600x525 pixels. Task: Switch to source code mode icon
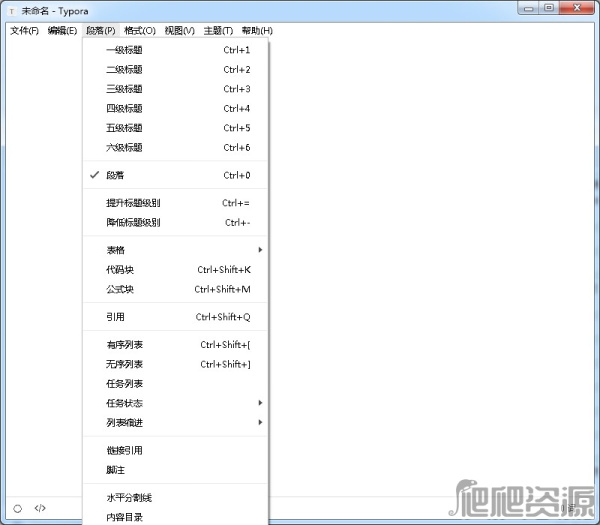40,508
